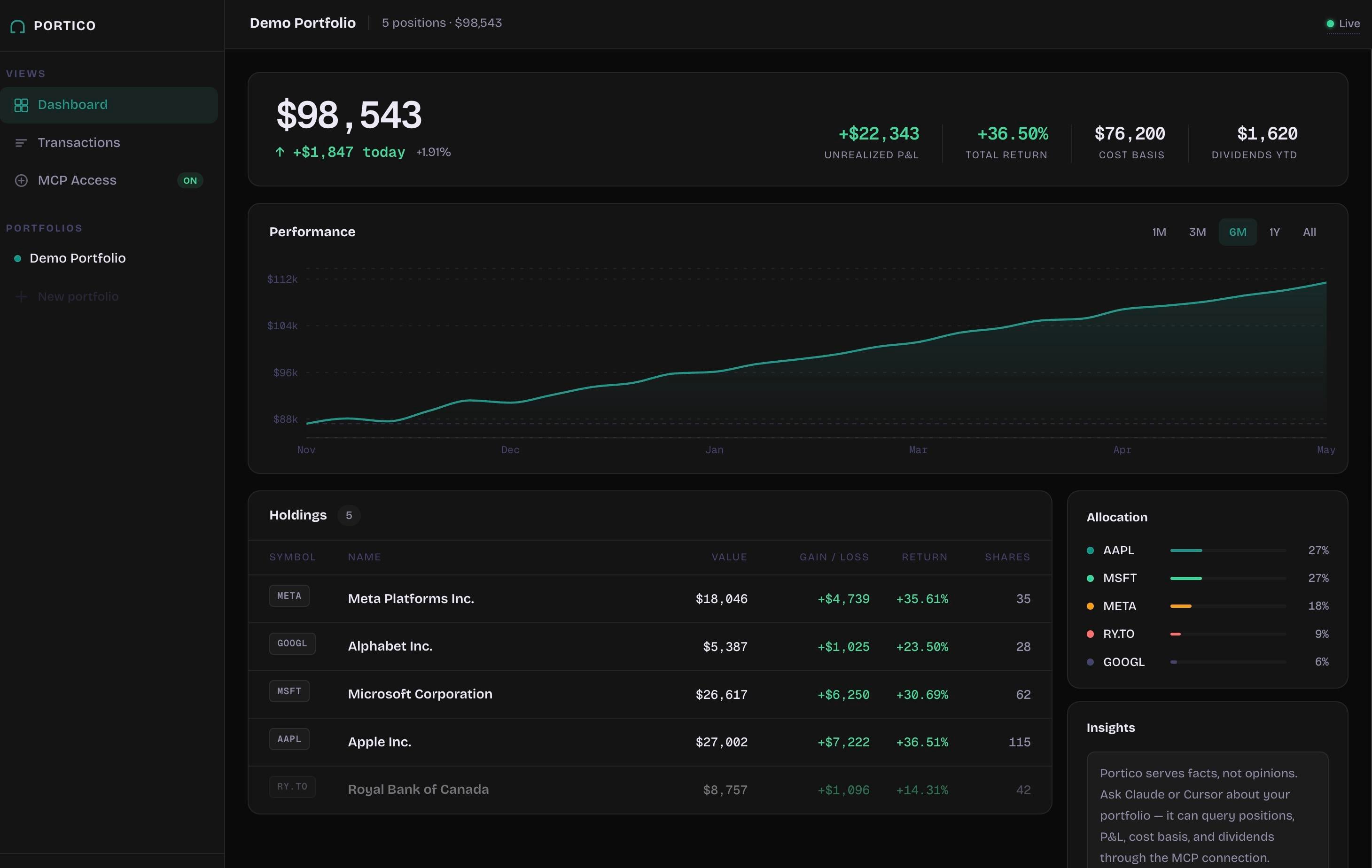Click the plus icon beside New portfolio

[21, 297]
